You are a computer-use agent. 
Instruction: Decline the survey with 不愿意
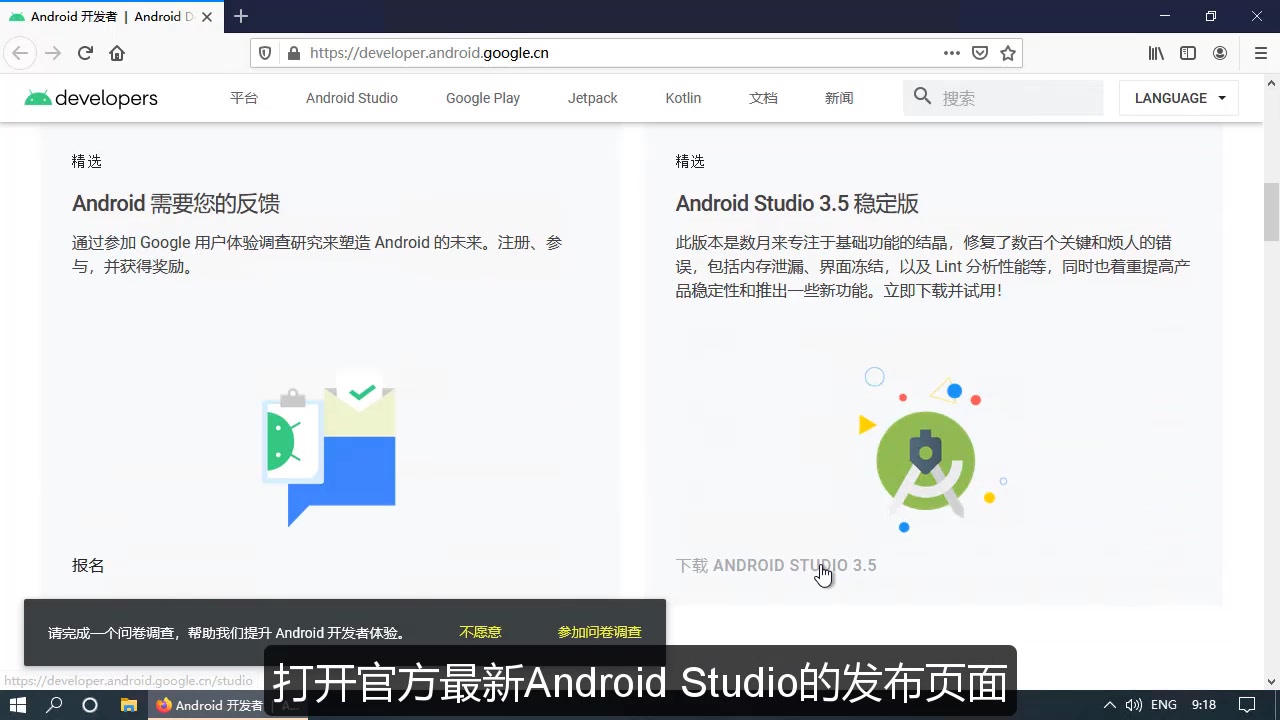(x=480, y=632)
